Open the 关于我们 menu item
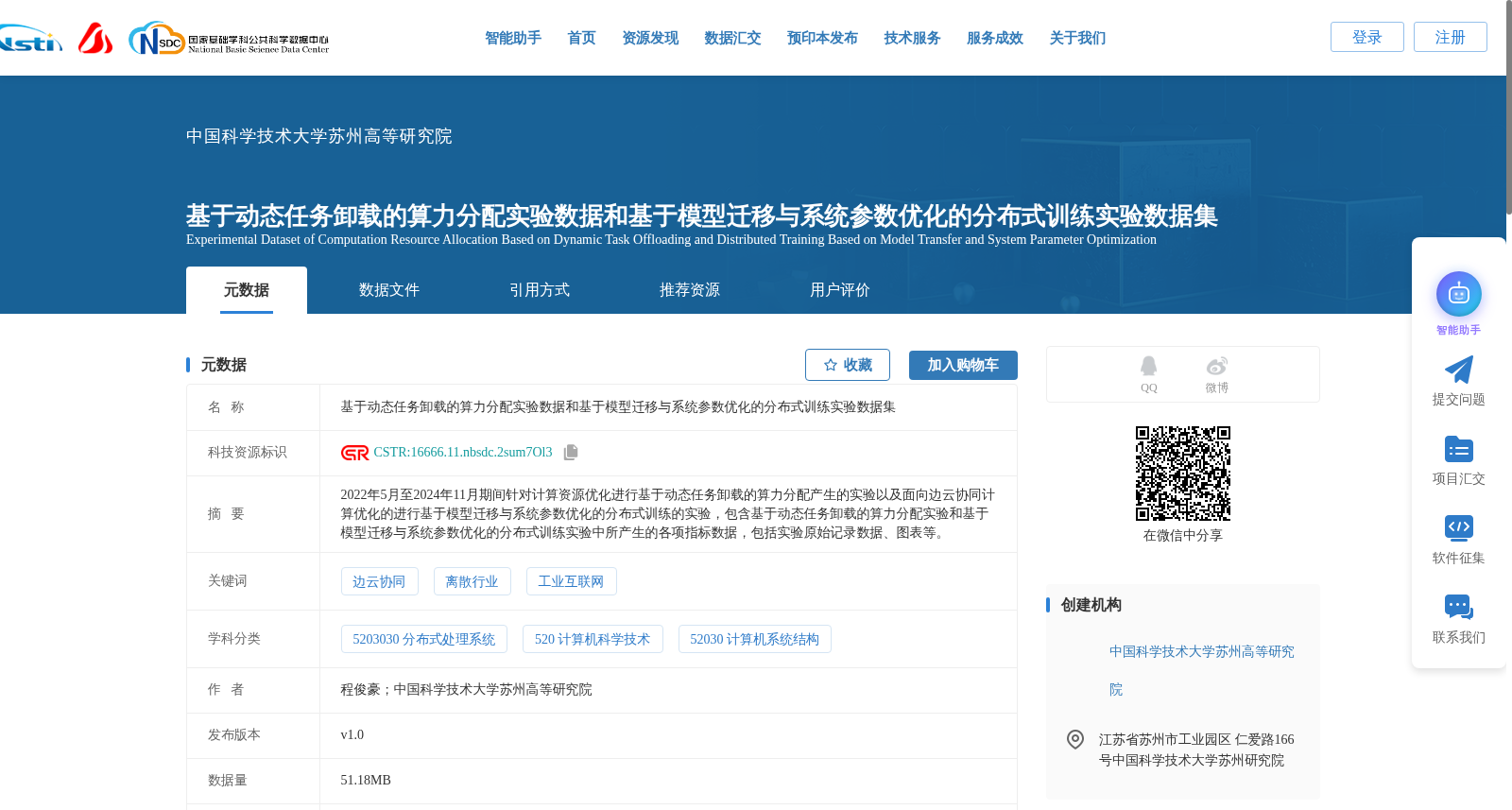The width and height of the screenshot is (1512, 810). pos(1077,38)
